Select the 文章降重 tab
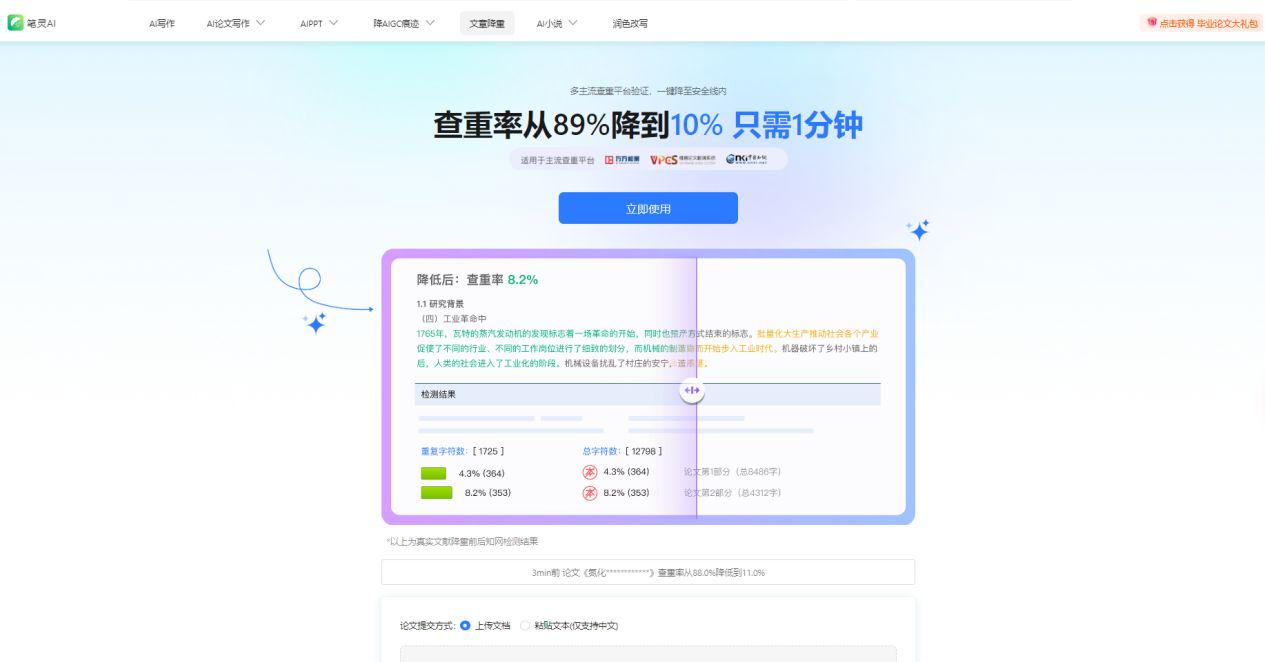The height and width of the screenshot is (662, 1265). point(488,23)
